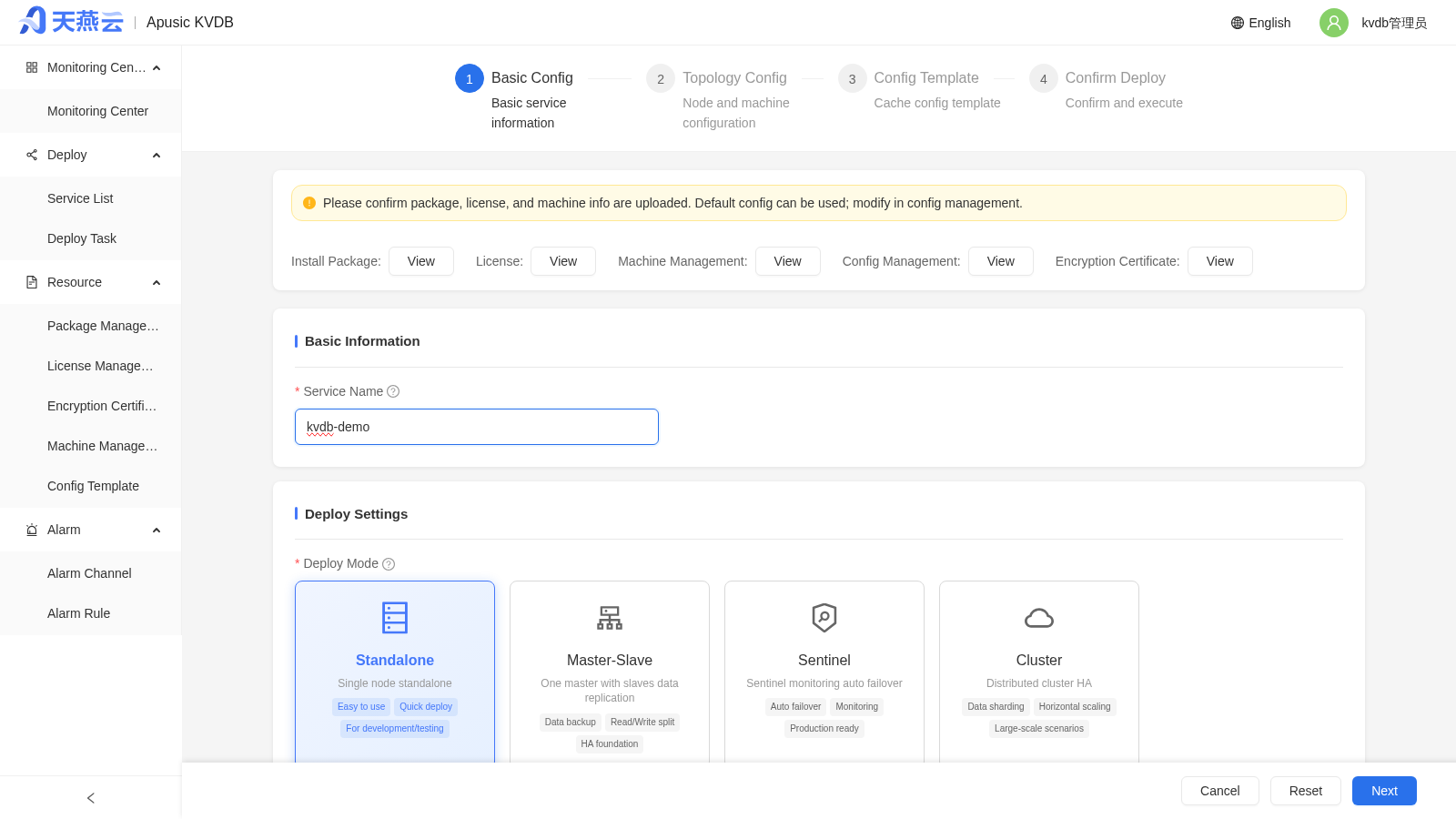Select the Sentinel deploy mode
The width and height of the screenshot is (1456, 819).
click(824, 672)
